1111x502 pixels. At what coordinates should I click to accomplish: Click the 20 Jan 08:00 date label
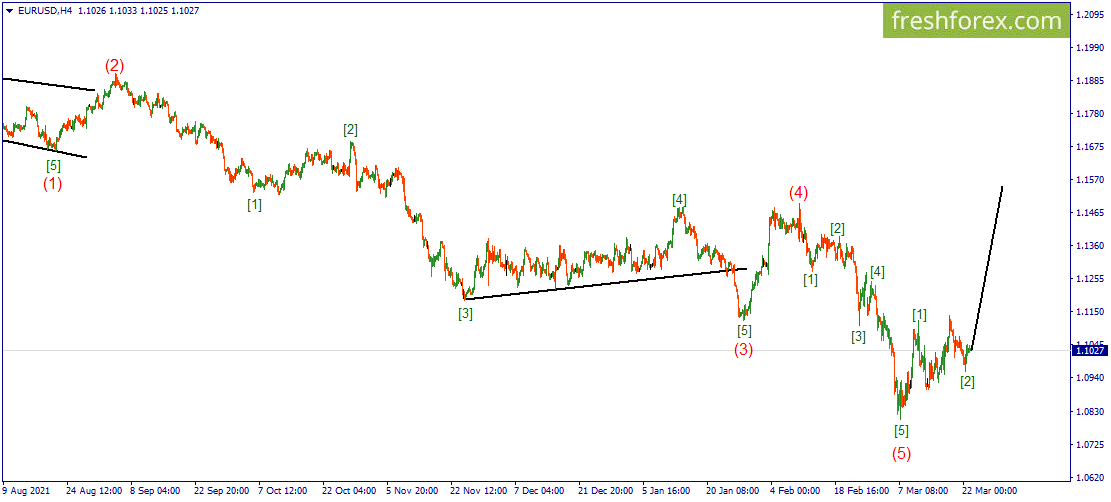click(733, 490)
